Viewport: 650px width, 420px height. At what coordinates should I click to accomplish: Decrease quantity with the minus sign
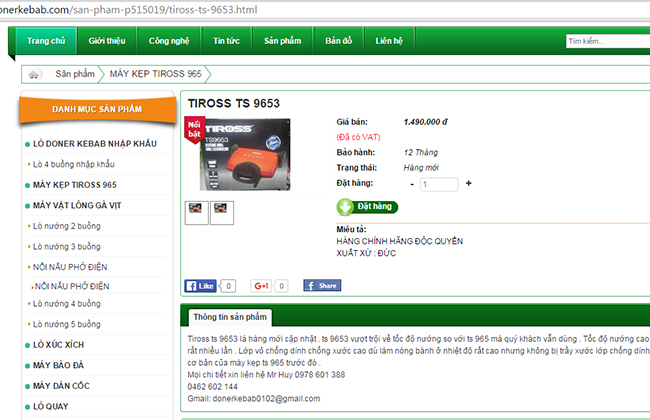tap(412, 184)
